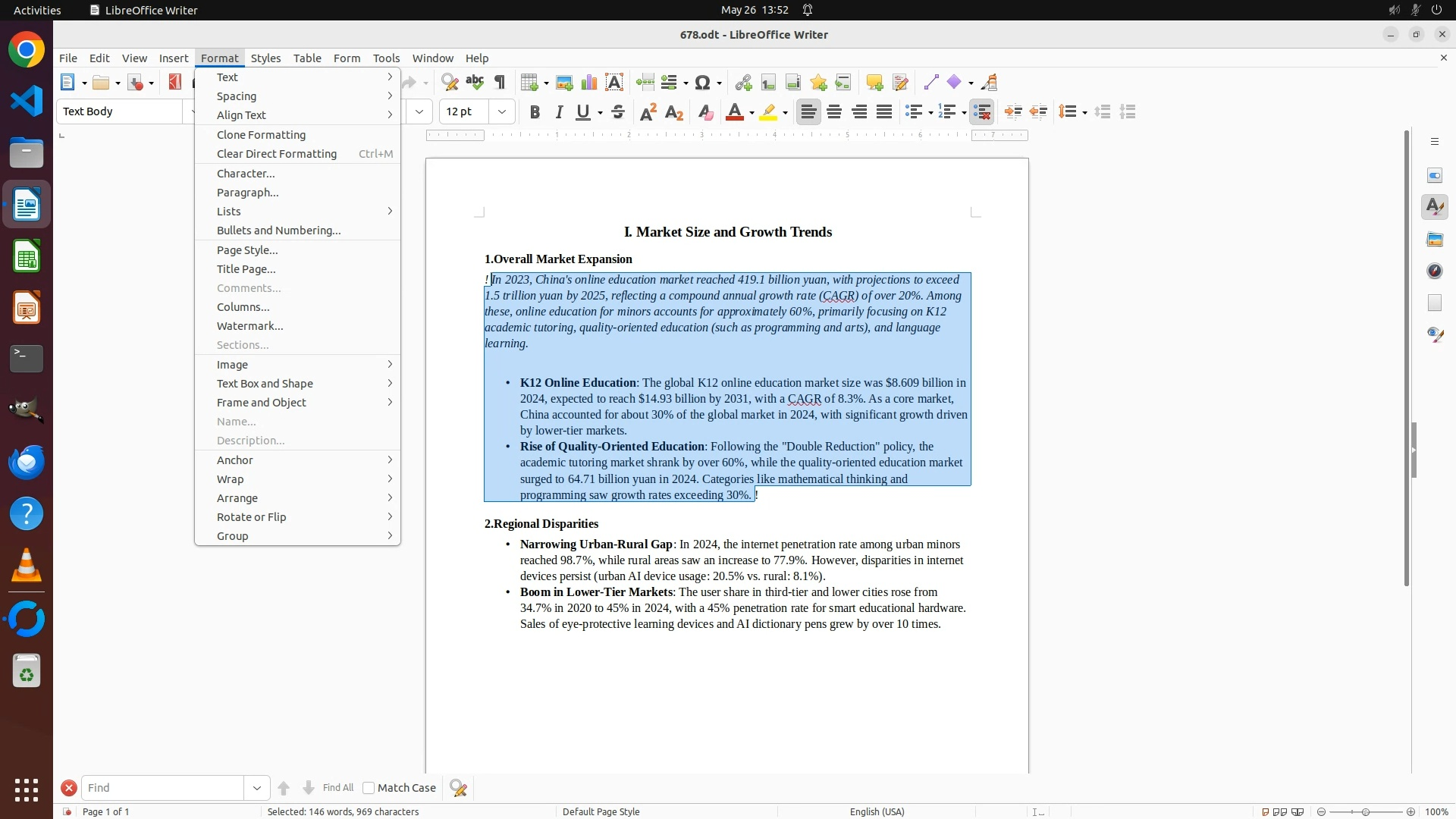Toggle Italic formatting
Screen dimensions: 1456x819
[x=560, y=112]
